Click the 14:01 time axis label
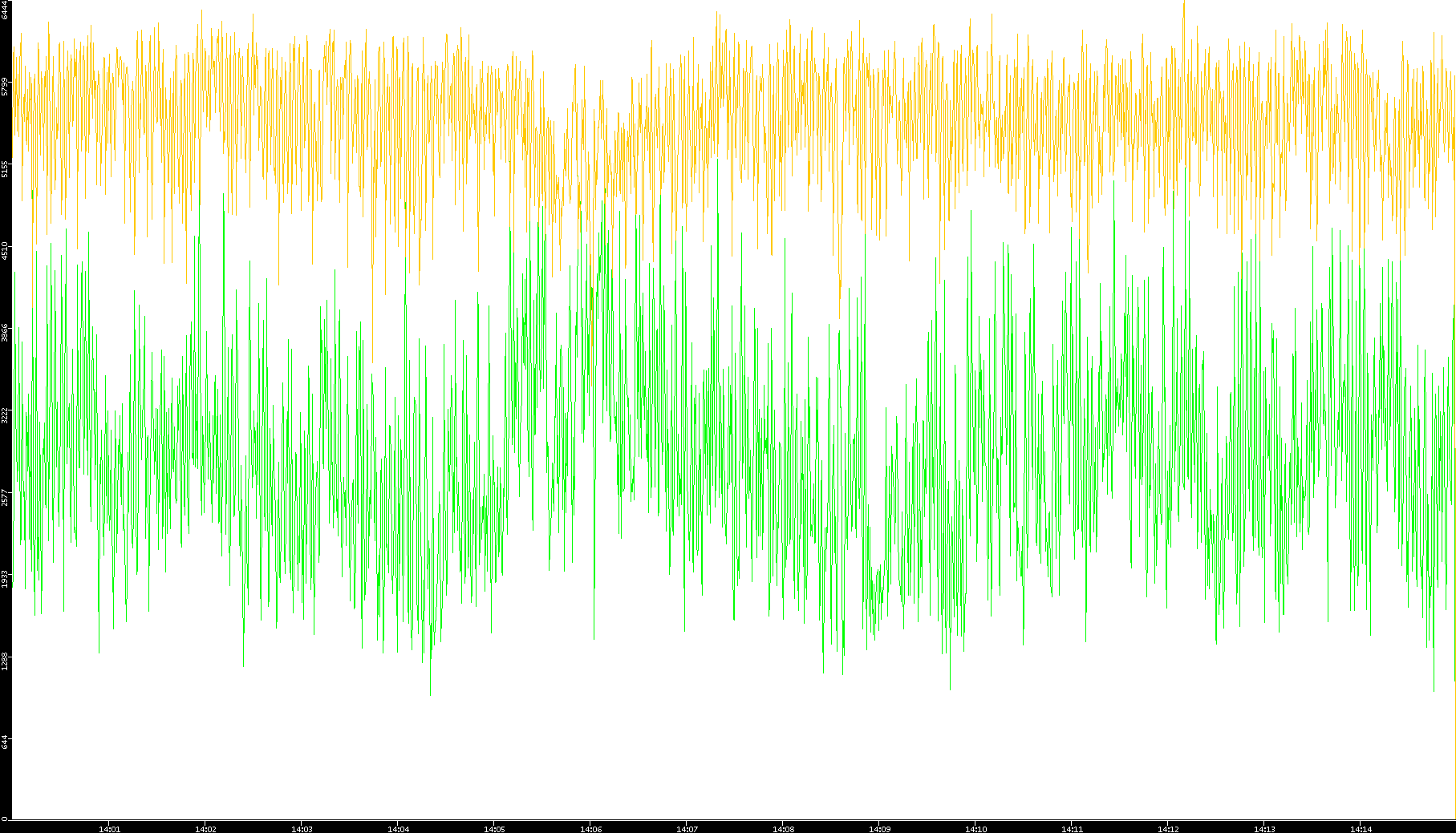 [109, 829]
